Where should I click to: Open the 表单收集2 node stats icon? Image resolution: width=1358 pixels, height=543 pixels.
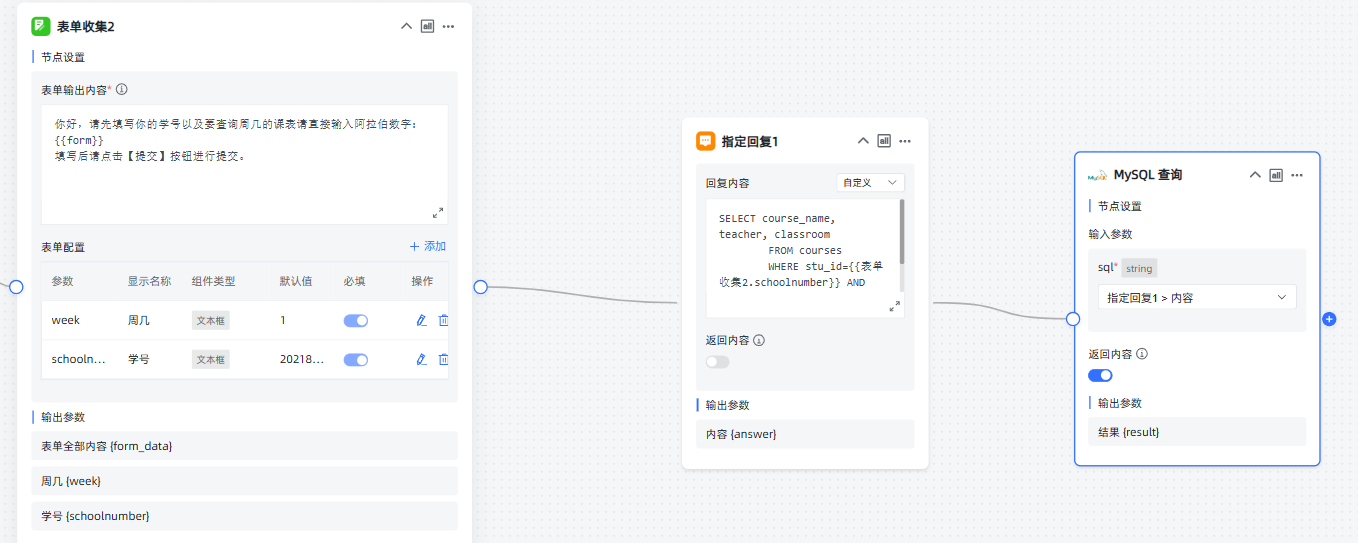pyautogui.click(x=427, y=26)
